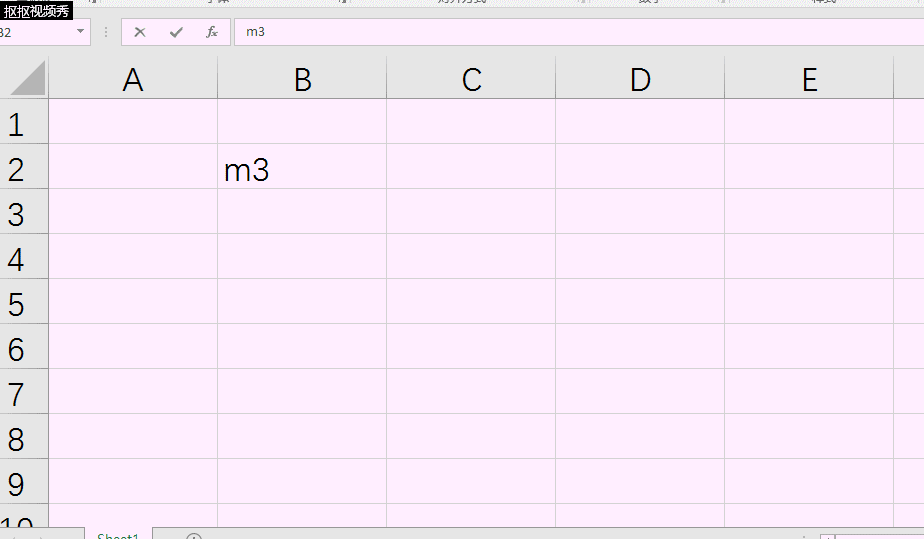This screenshot has width=924, height=539.
Task: Select column A header
Action: (133, 78)
